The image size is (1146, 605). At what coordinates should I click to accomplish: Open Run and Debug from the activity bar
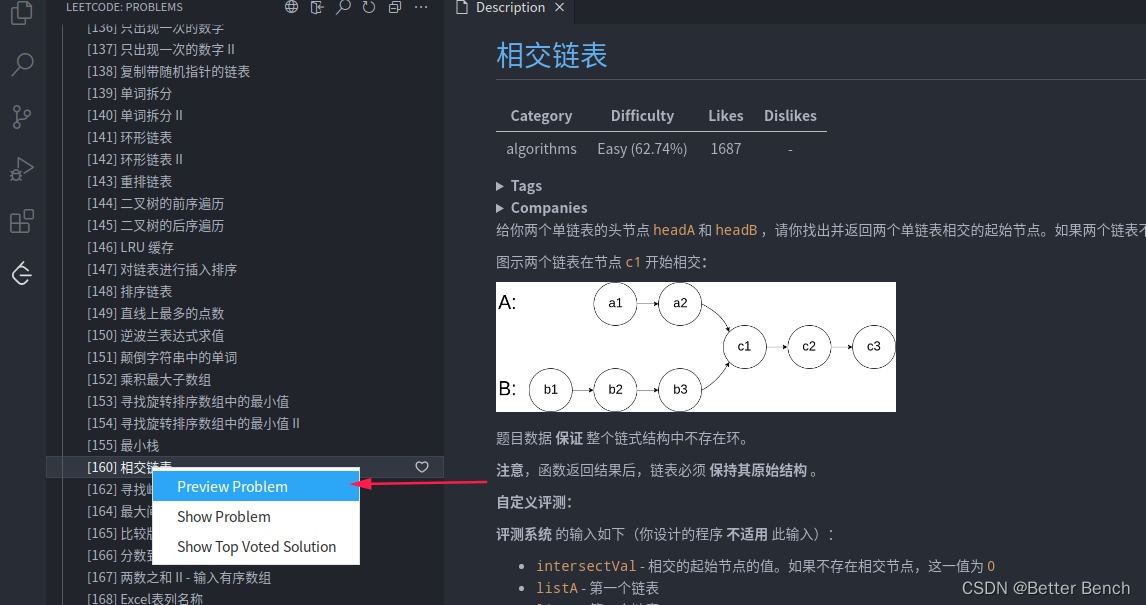(21, 169)
